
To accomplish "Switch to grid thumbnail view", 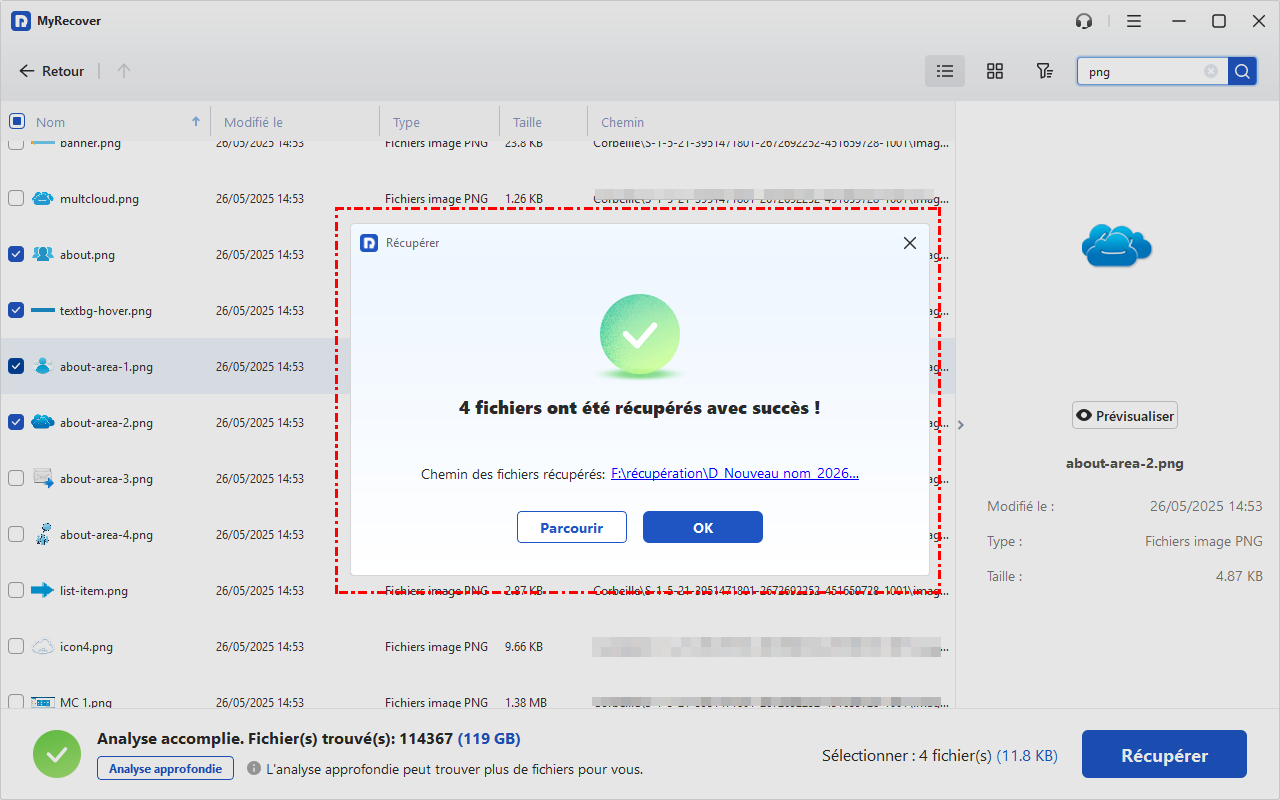I will pyautogui.click(x=994, y=71).
